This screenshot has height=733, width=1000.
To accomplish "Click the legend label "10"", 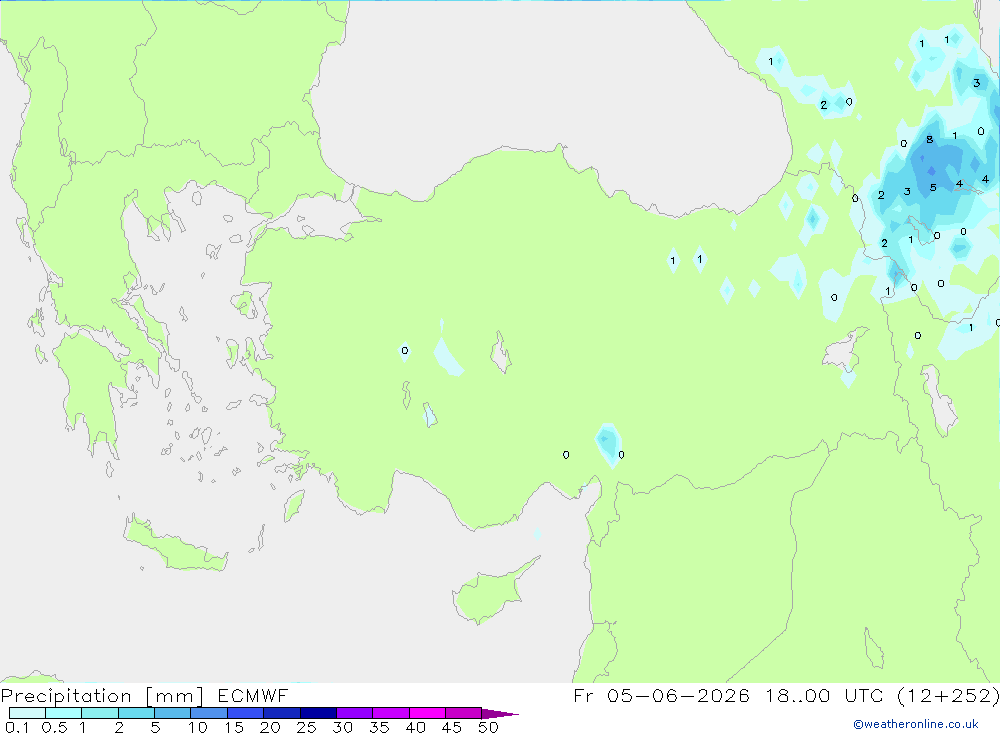I will click(x=198, y=727).
